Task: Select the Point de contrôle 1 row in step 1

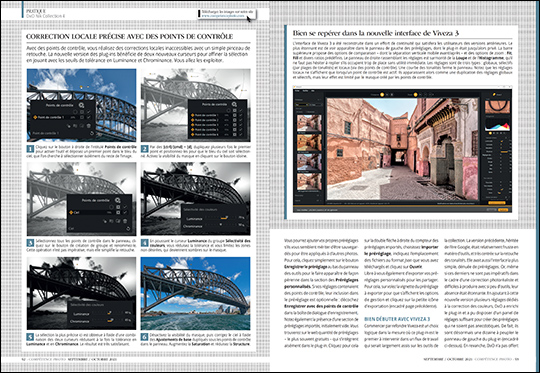Action: 62,117
